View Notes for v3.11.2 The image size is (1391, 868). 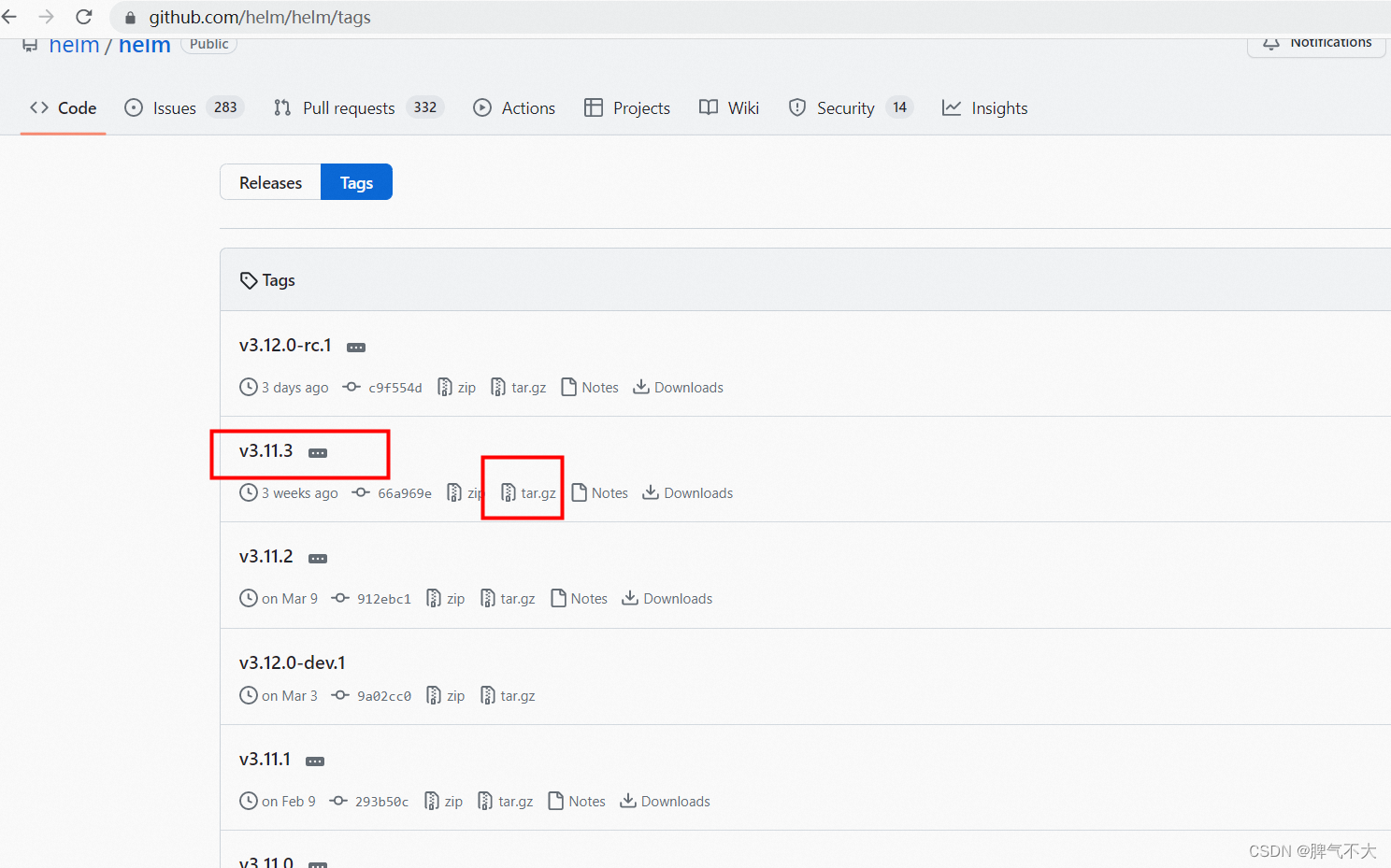[579, 599]
